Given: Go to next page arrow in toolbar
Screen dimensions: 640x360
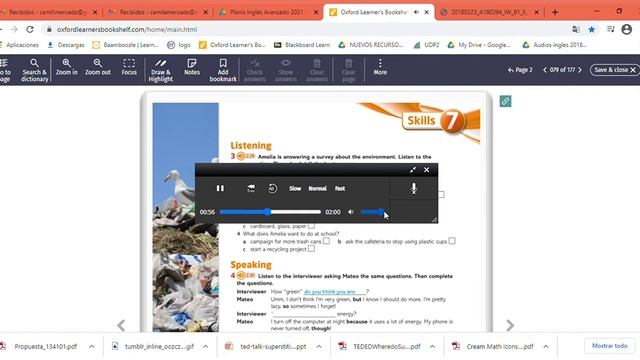Looking at the screenshot, I should [x=580, y=70].
